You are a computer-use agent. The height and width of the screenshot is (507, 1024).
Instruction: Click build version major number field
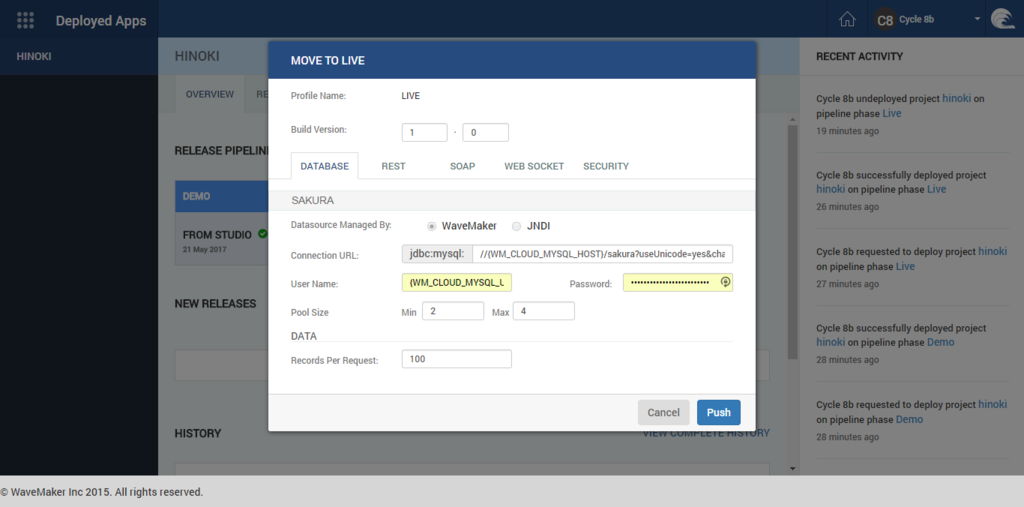tap(424, 132)
